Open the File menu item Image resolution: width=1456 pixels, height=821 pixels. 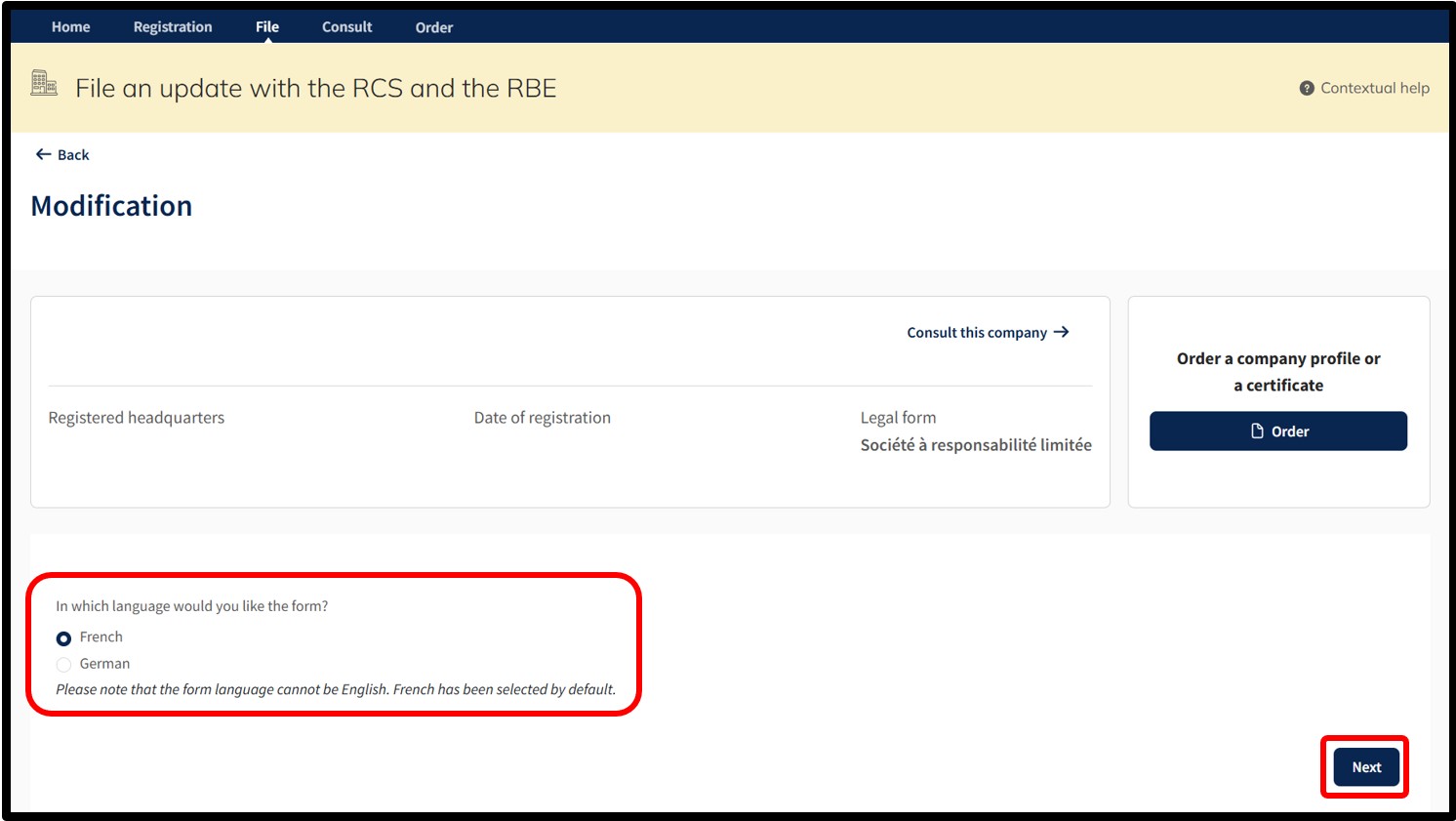tap(267, 26)
